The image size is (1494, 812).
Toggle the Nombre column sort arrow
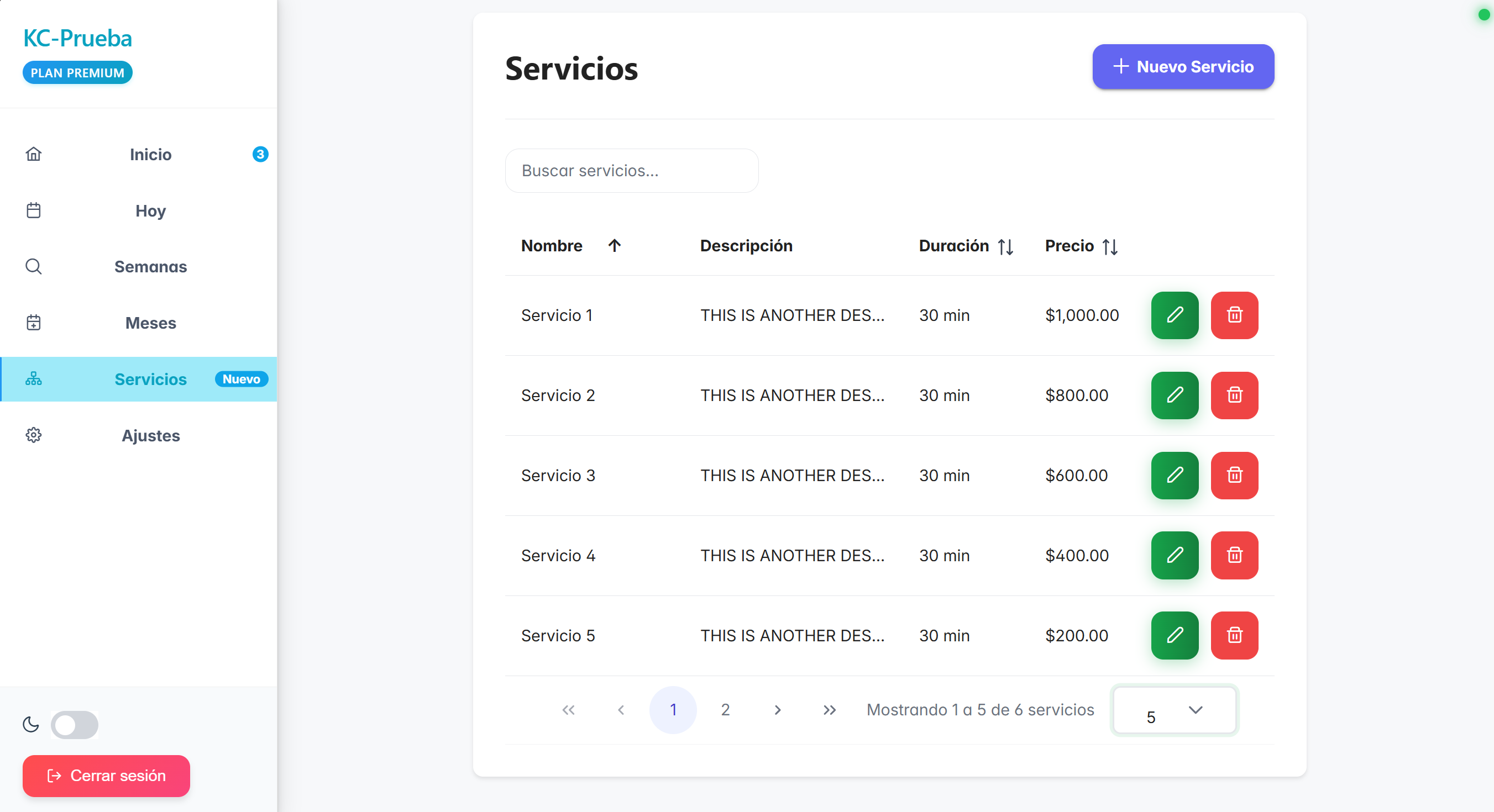pos(614,246)
